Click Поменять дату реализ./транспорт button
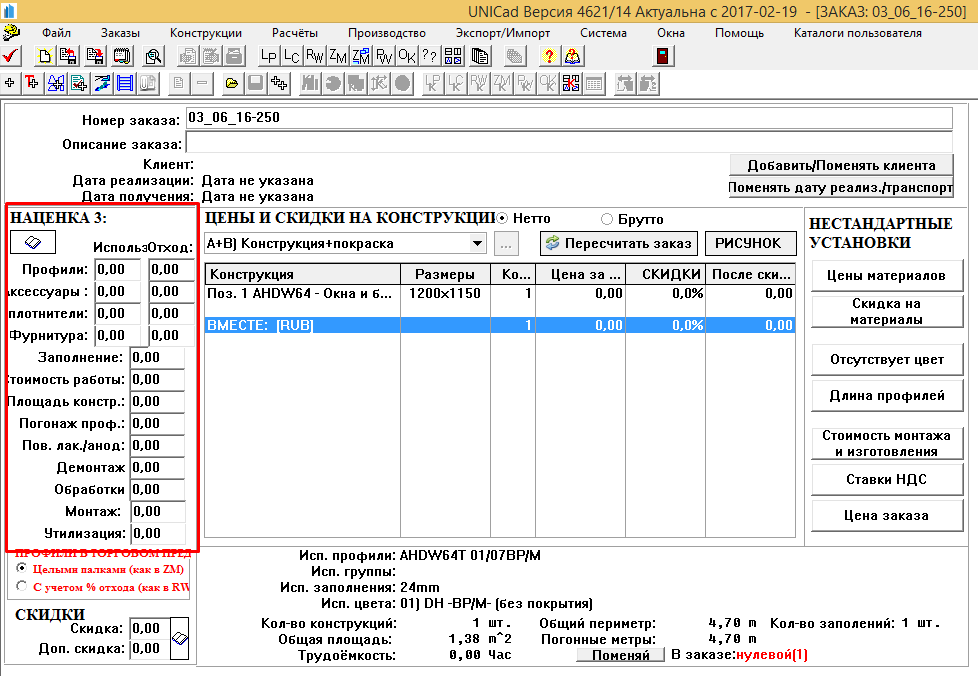 click(x=841, y=188)
